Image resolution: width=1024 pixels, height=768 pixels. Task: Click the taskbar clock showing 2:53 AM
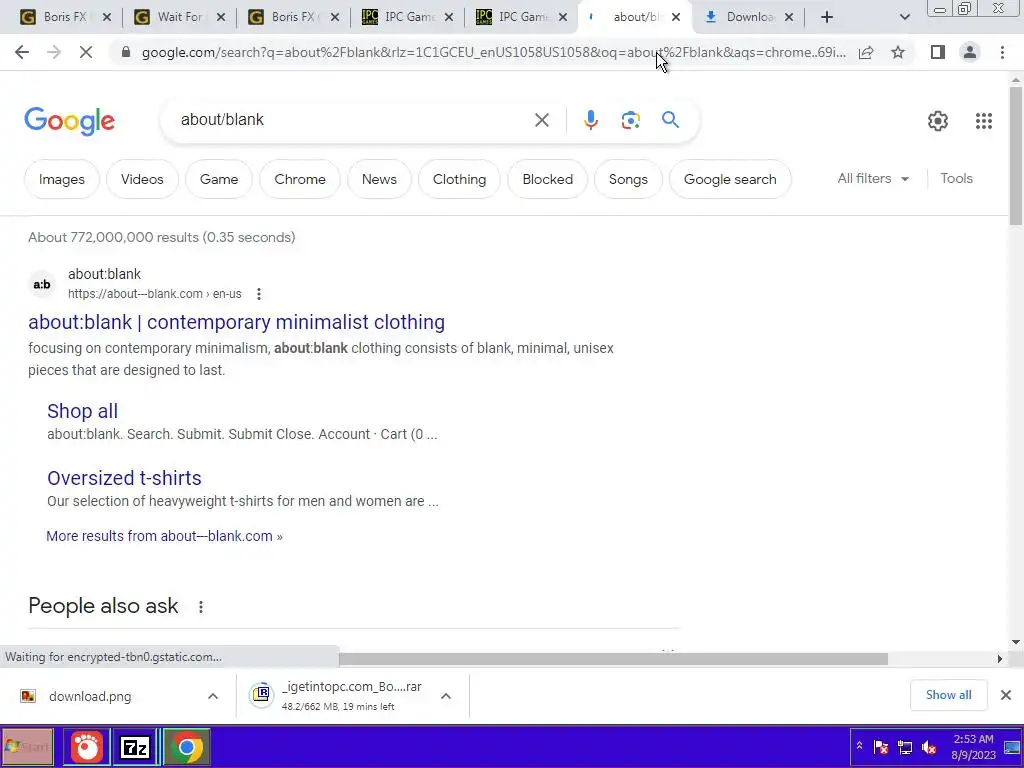(x=973, y=747)
